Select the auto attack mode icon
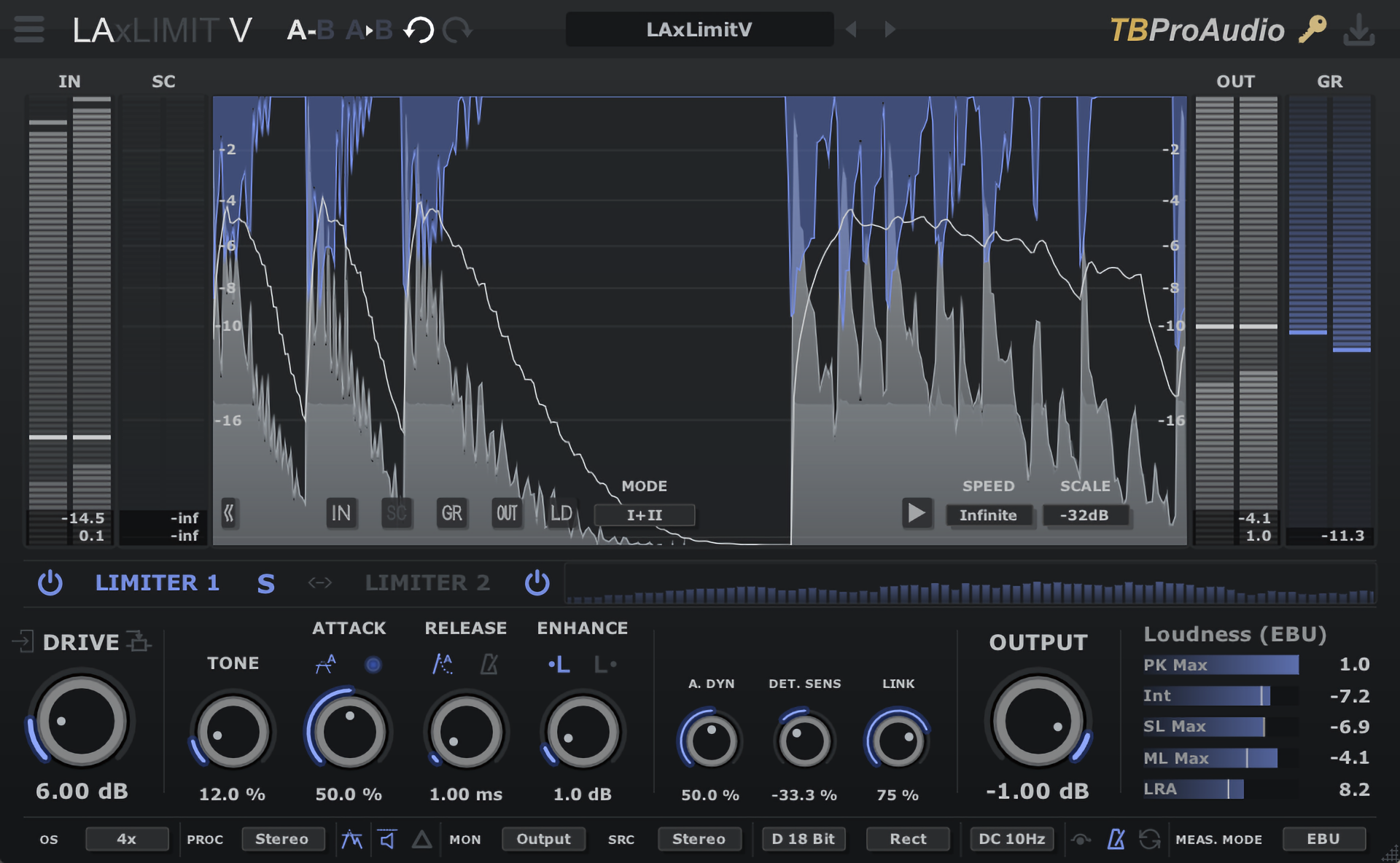The height and width of the screenshot is (863, 1400). tap(325, 664)
